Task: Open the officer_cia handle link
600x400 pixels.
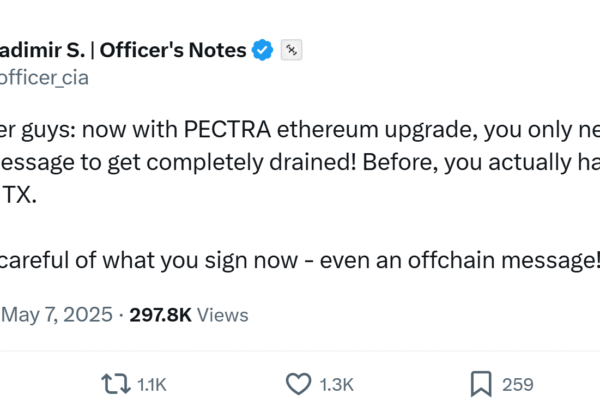Action: pos(44,78)
